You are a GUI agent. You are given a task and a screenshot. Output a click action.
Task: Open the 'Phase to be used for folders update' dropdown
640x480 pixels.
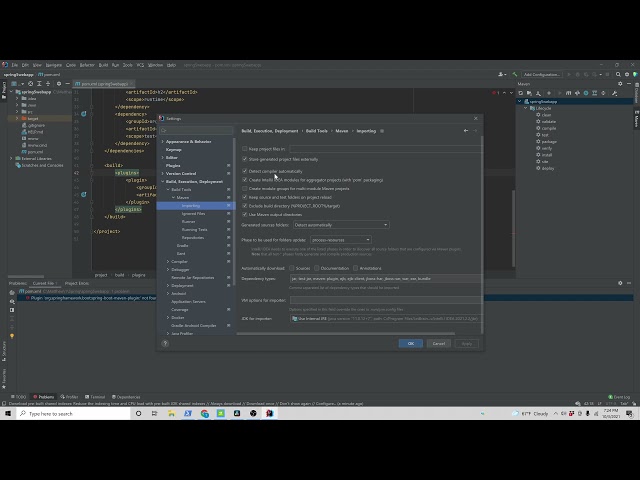(340, 240)
